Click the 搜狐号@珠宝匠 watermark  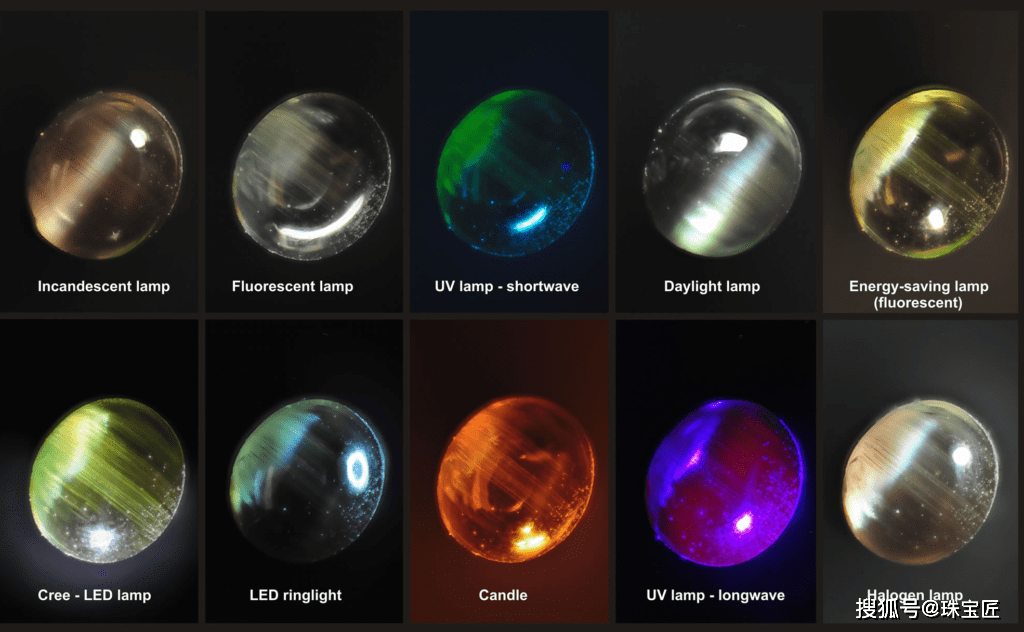[x=927, y=608]
